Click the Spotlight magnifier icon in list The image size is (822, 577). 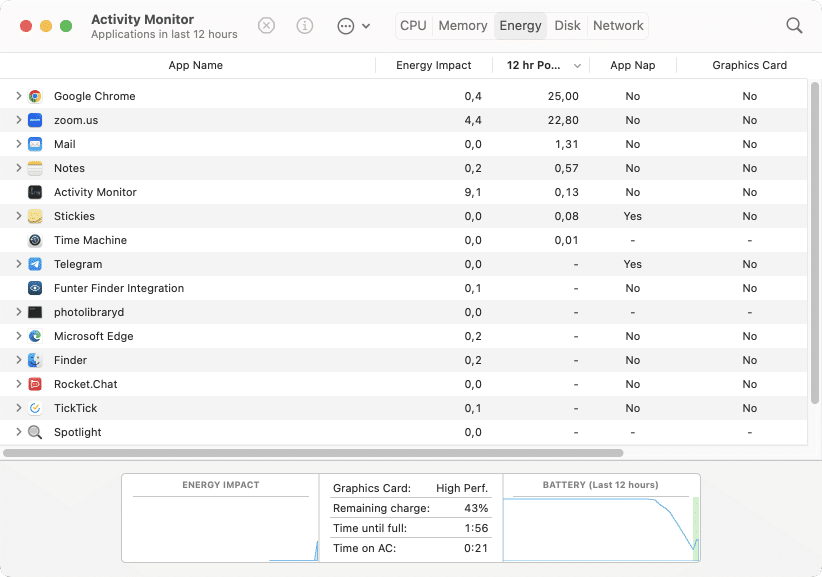click(x=35, y=432)
